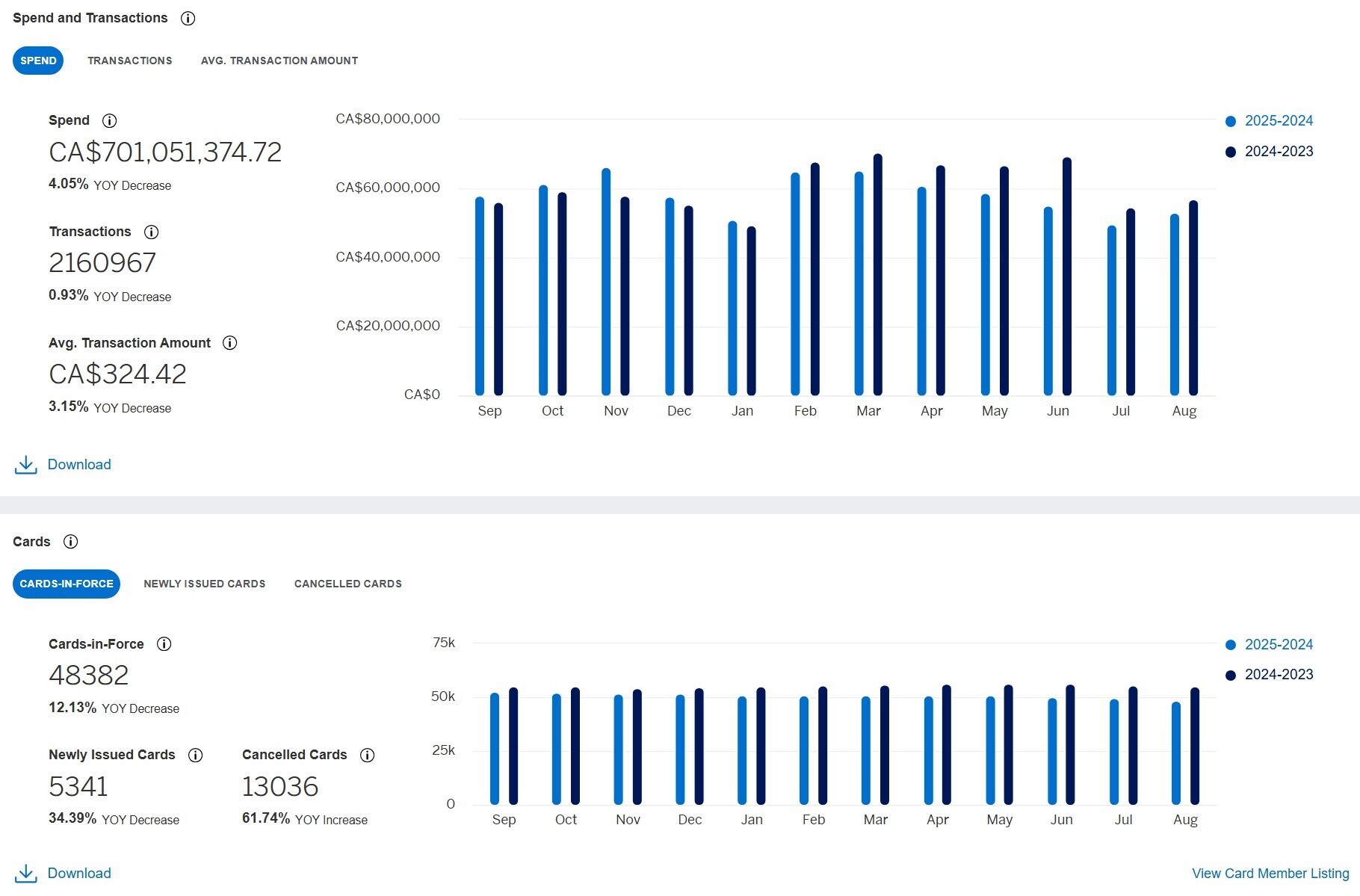This screenshot has height=896, width=1360.
Task: Click the March 2024-2023 spend bar
Action: pyautogui.click(x=878, y=276)
